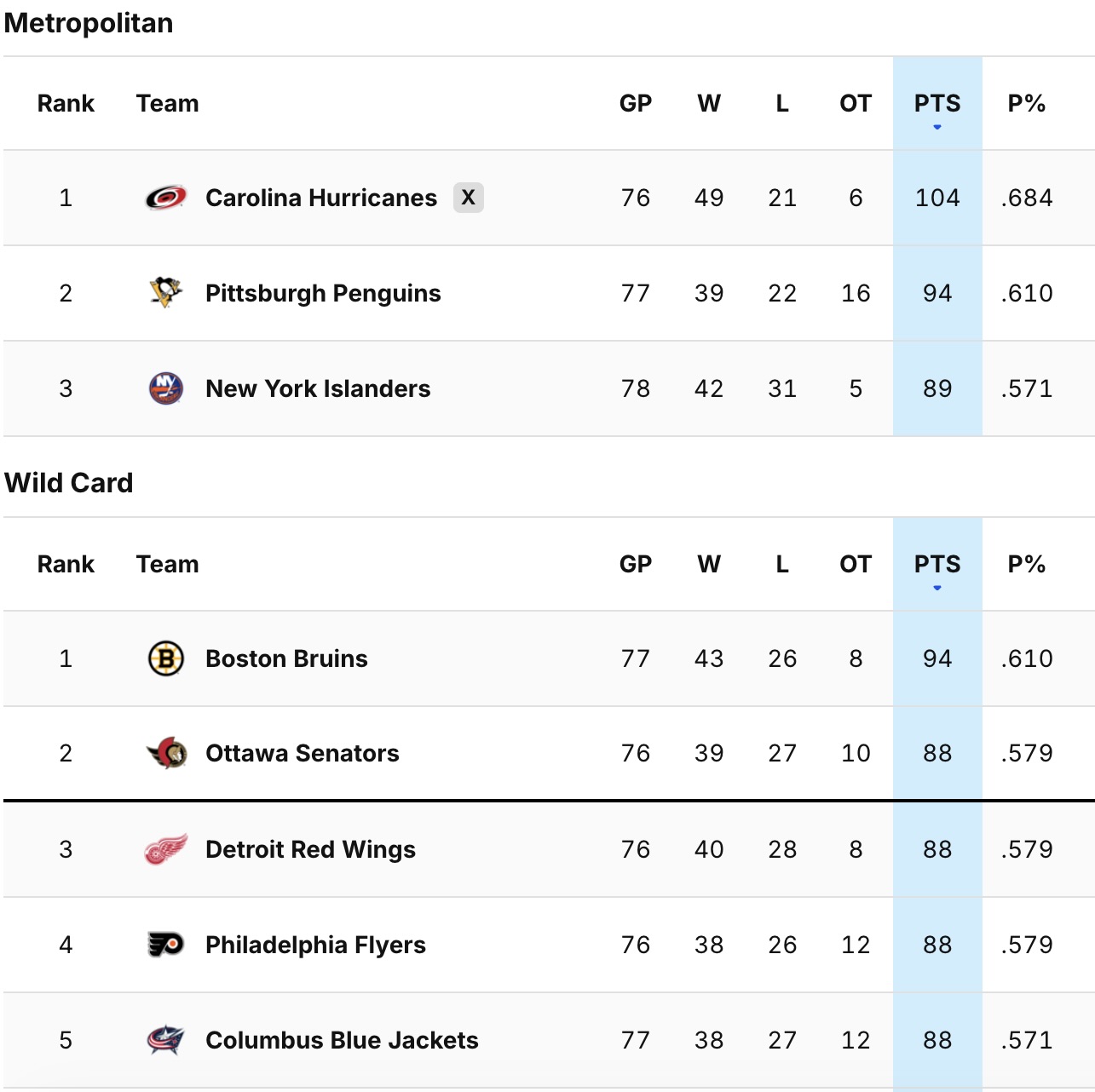Screen dimensions: 1095x1092
Task: Sort Wild Card table by OT header
Action: point(856,565)
